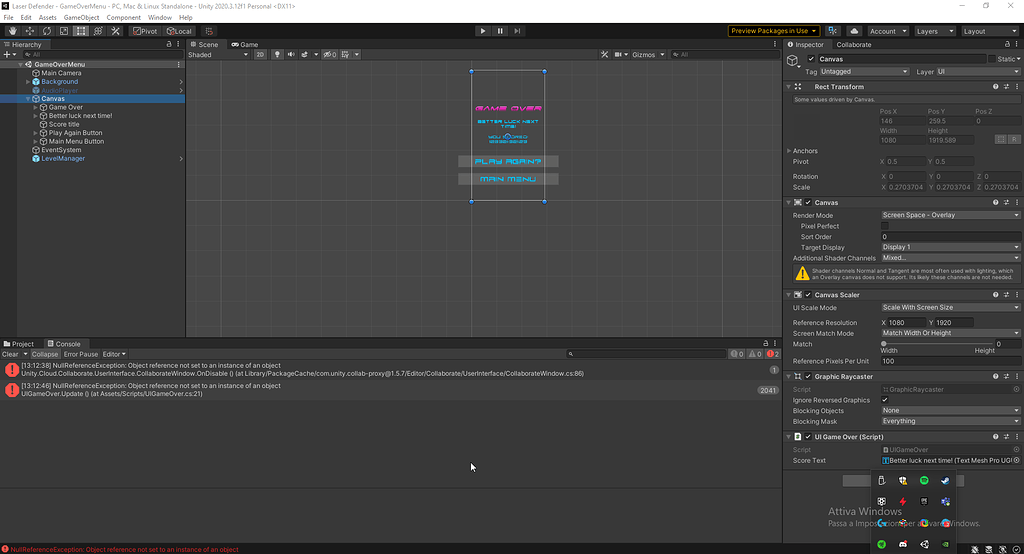The width and height of the screenshot is (1024, 554).
Task: Click the Clear button in Console
Action: coord(9,354)
